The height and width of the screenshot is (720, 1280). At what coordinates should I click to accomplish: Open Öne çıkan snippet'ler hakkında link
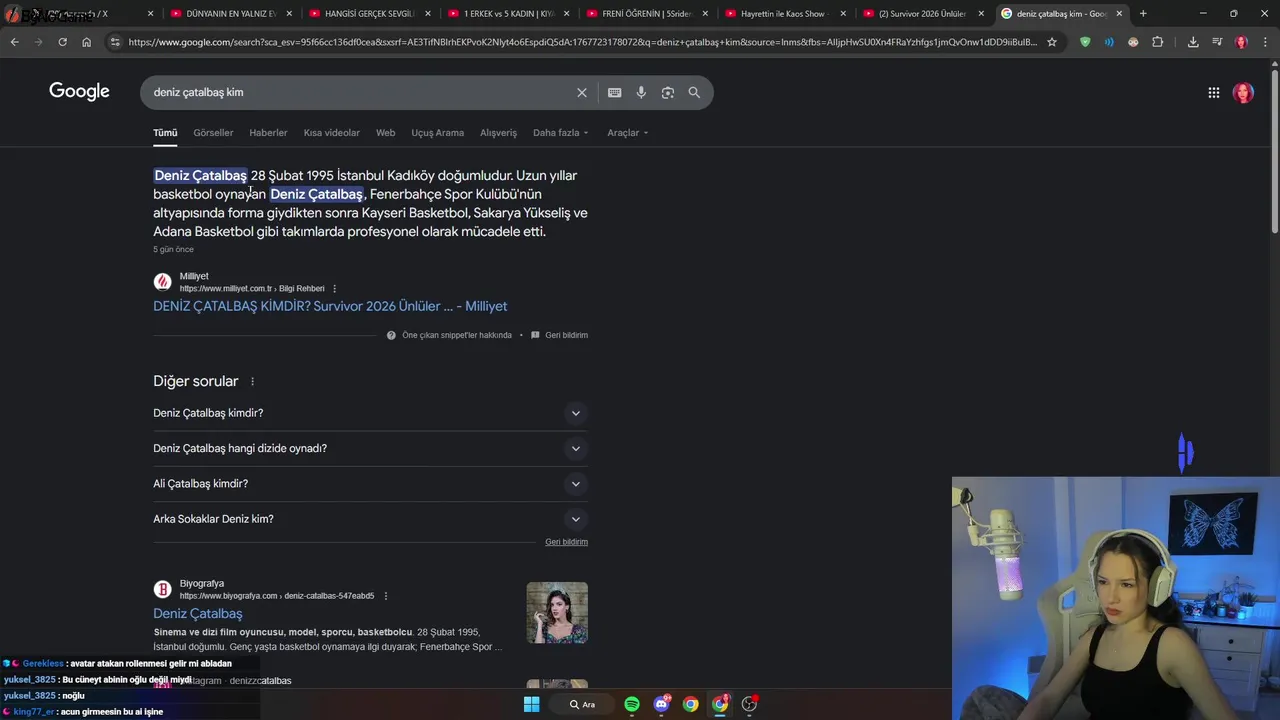pyautogui.click(x=457, y=335)
